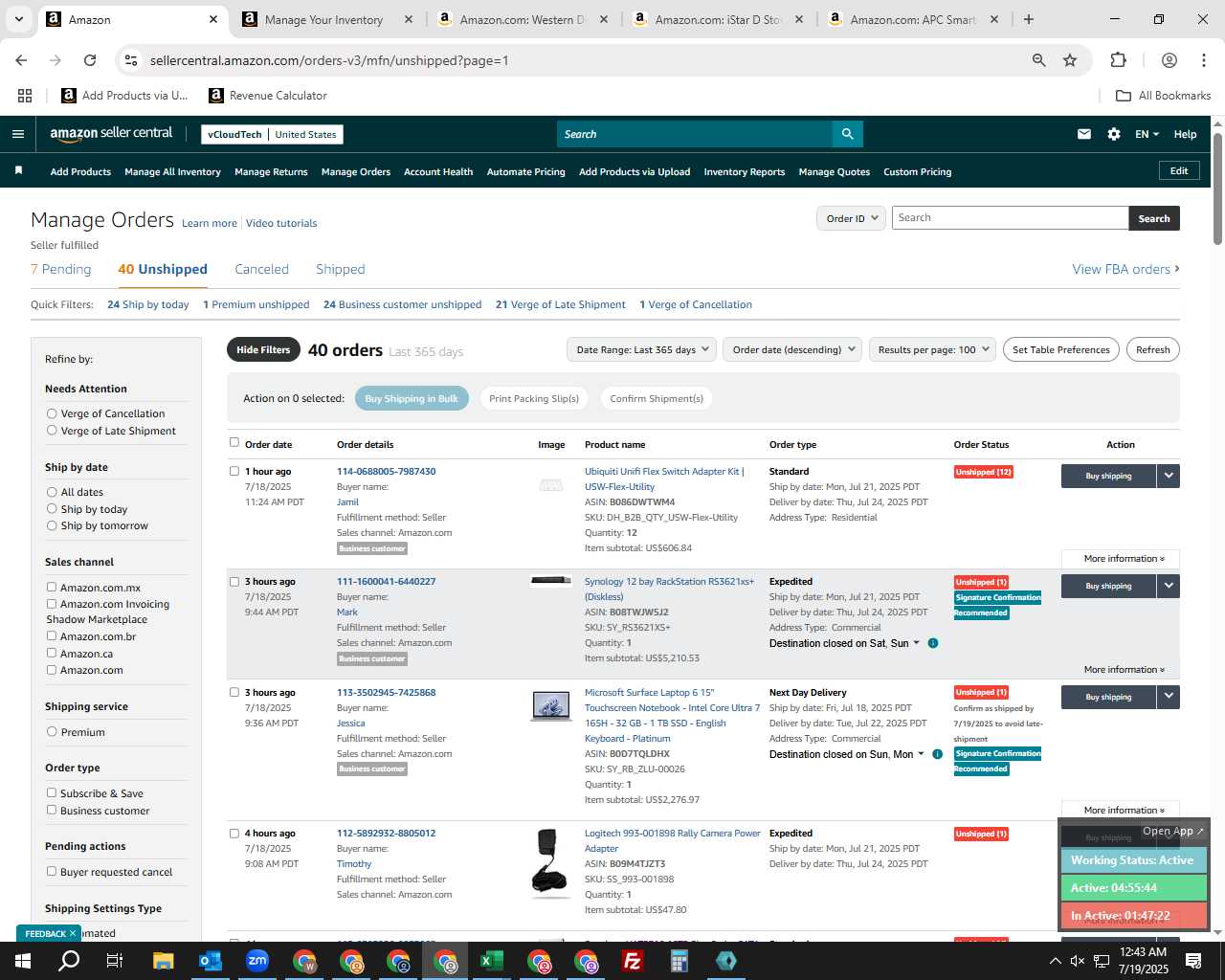Click the Amazon Seller Central logo

pos(111,134)
